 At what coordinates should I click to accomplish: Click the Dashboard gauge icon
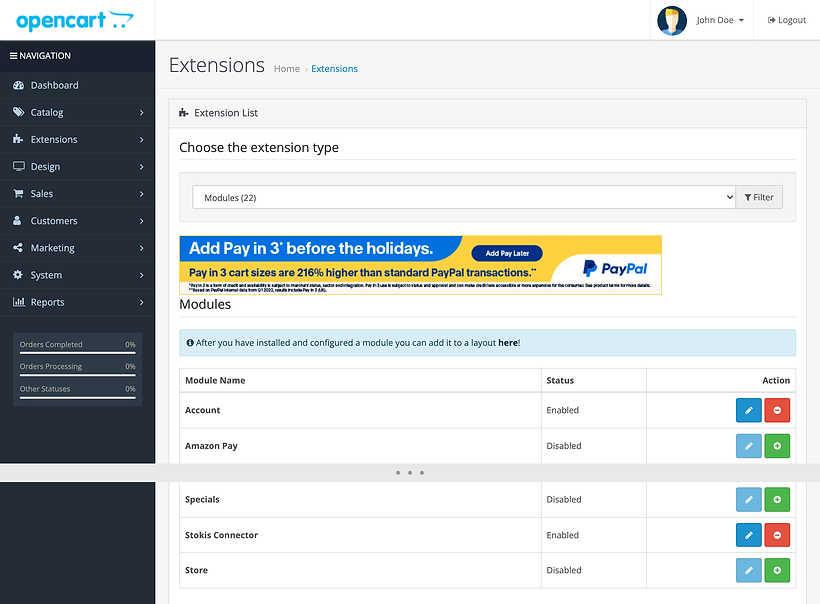pos(18,85)
